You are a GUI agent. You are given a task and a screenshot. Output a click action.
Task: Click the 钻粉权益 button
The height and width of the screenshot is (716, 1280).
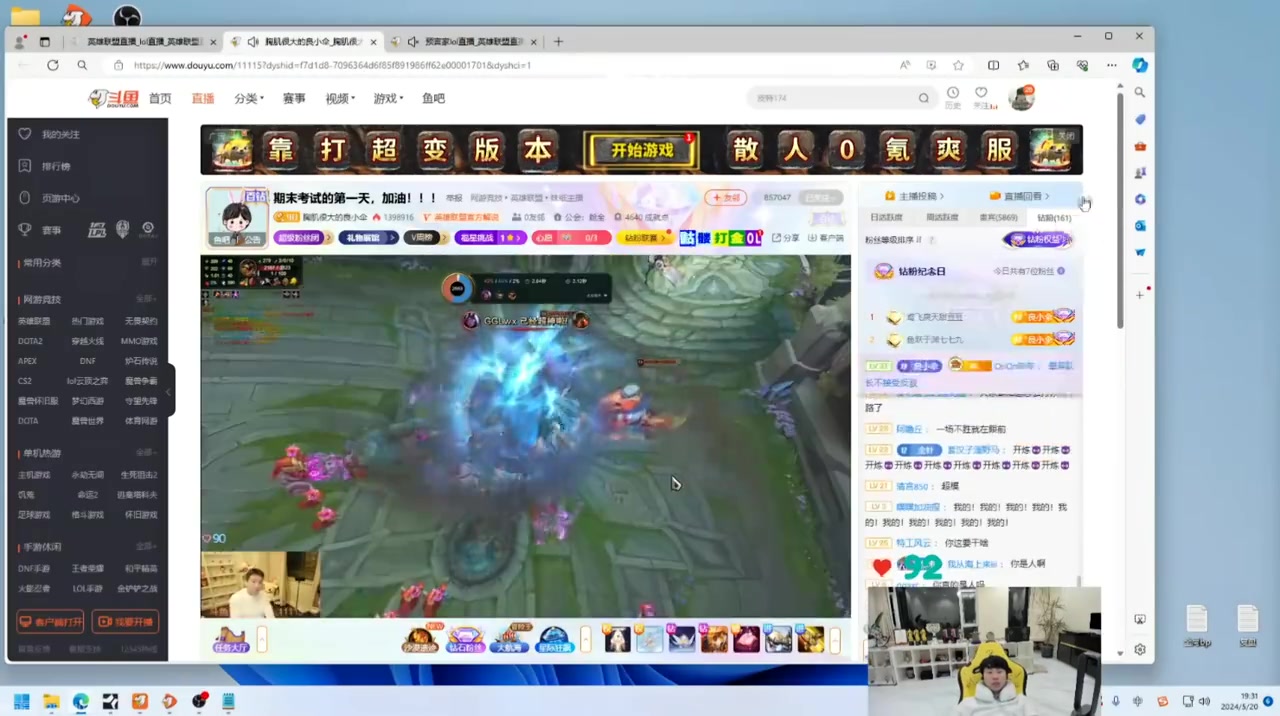[1038, 240]
